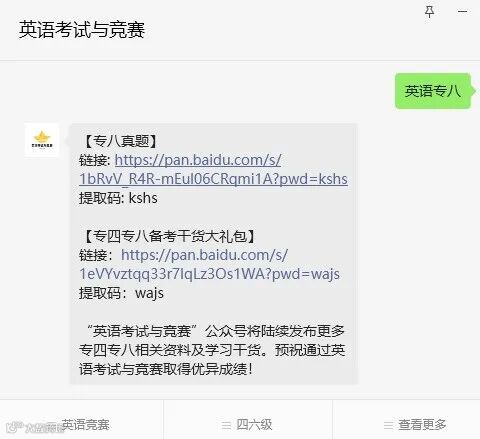480x439 pixels.
Task: Click the watermark logo overlapping 英语竞赛 menu
Action: [35, 427]
